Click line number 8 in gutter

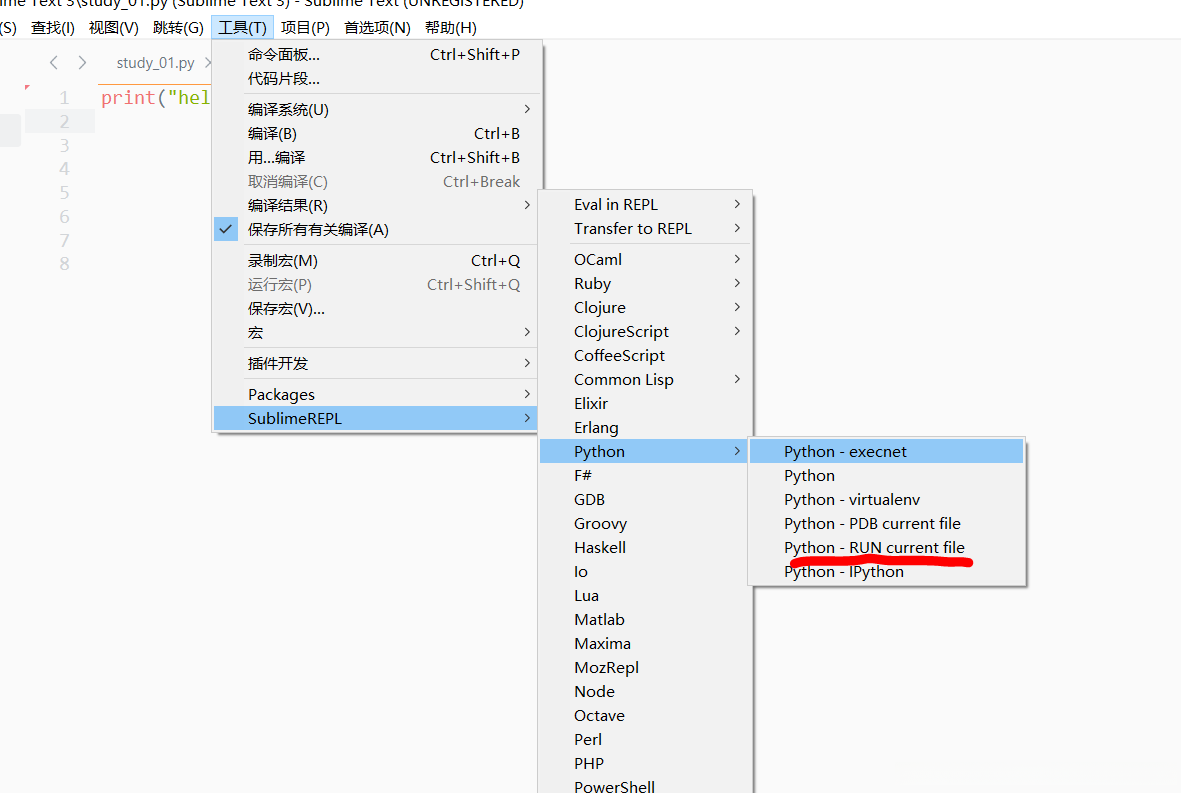tap(65, 264)
